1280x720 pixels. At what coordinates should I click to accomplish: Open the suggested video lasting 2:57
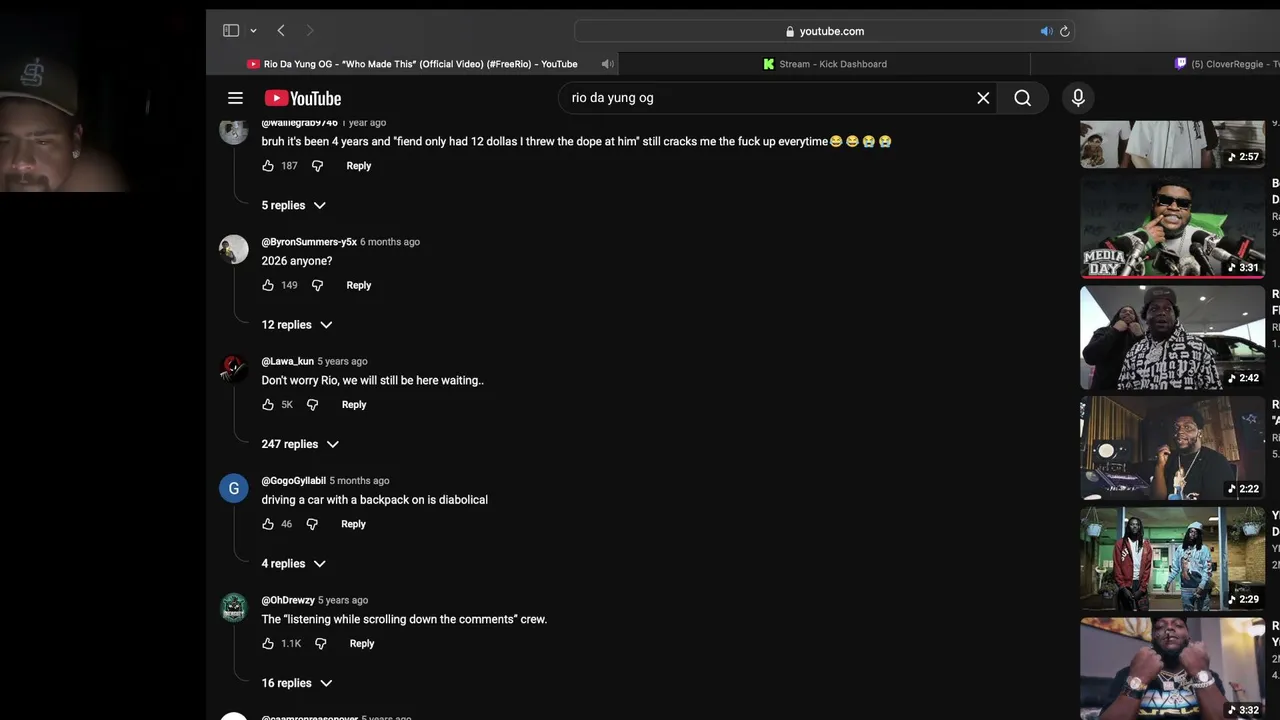click(x=1172, y=144)
